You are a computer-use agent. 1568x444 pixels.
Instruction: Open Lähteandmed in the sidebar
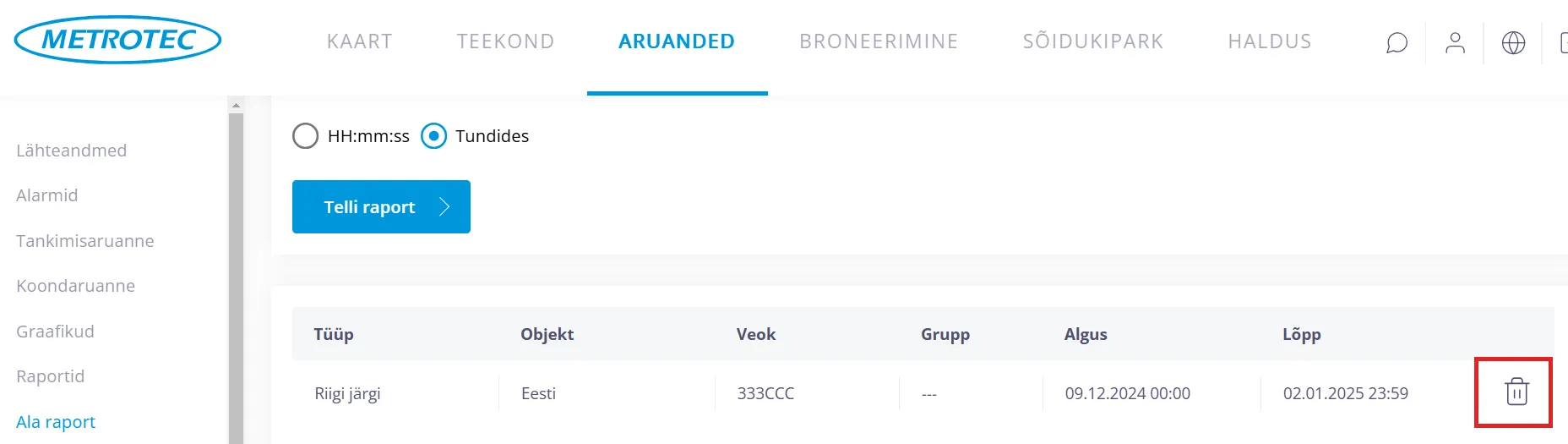[72, 151]
